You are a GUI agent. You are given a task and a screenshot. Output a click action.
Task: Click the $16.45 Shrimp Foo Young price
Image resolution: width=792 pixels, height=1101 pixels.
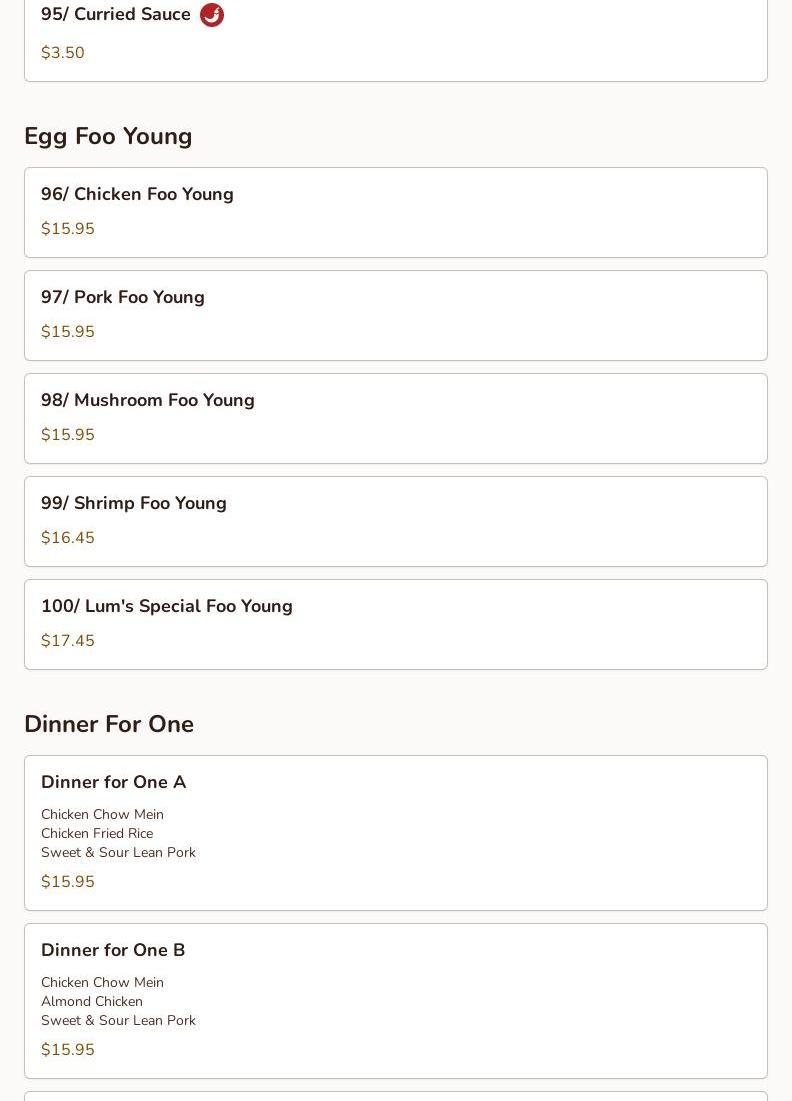pyautogui.click(x=68, y=538)
